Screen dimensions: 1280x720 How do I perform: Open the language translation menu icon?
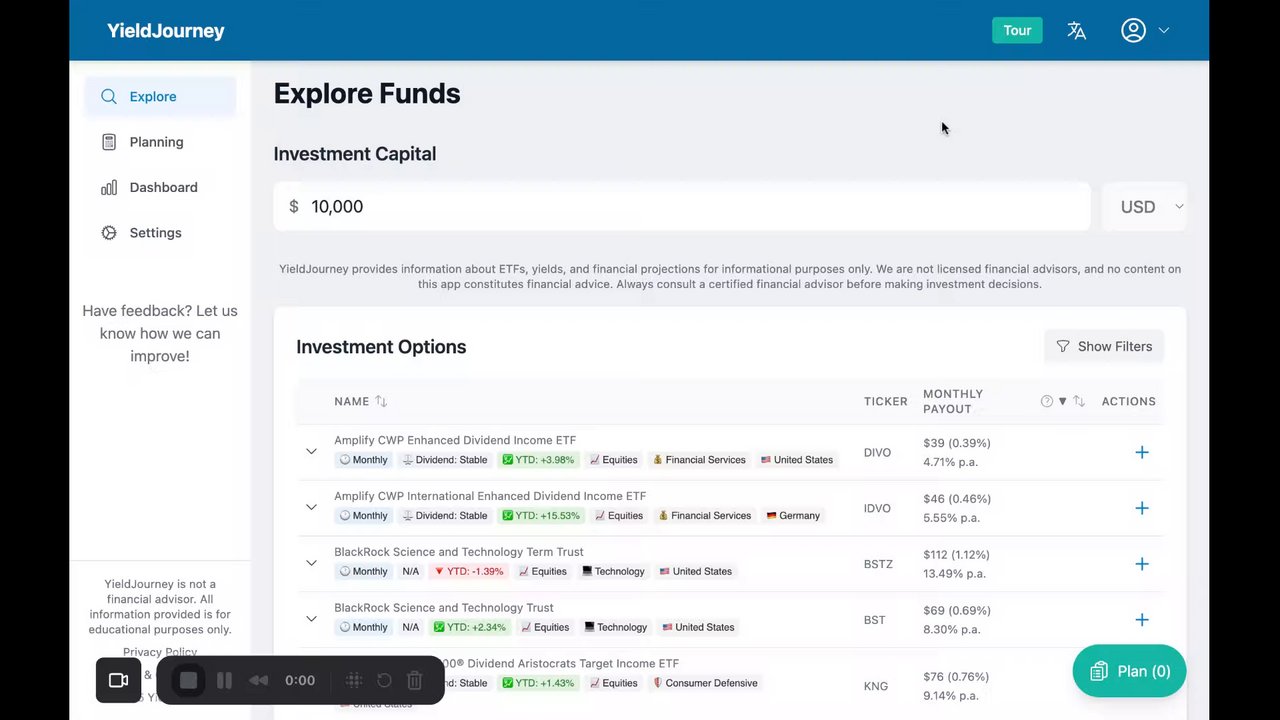click(1076, 30)
